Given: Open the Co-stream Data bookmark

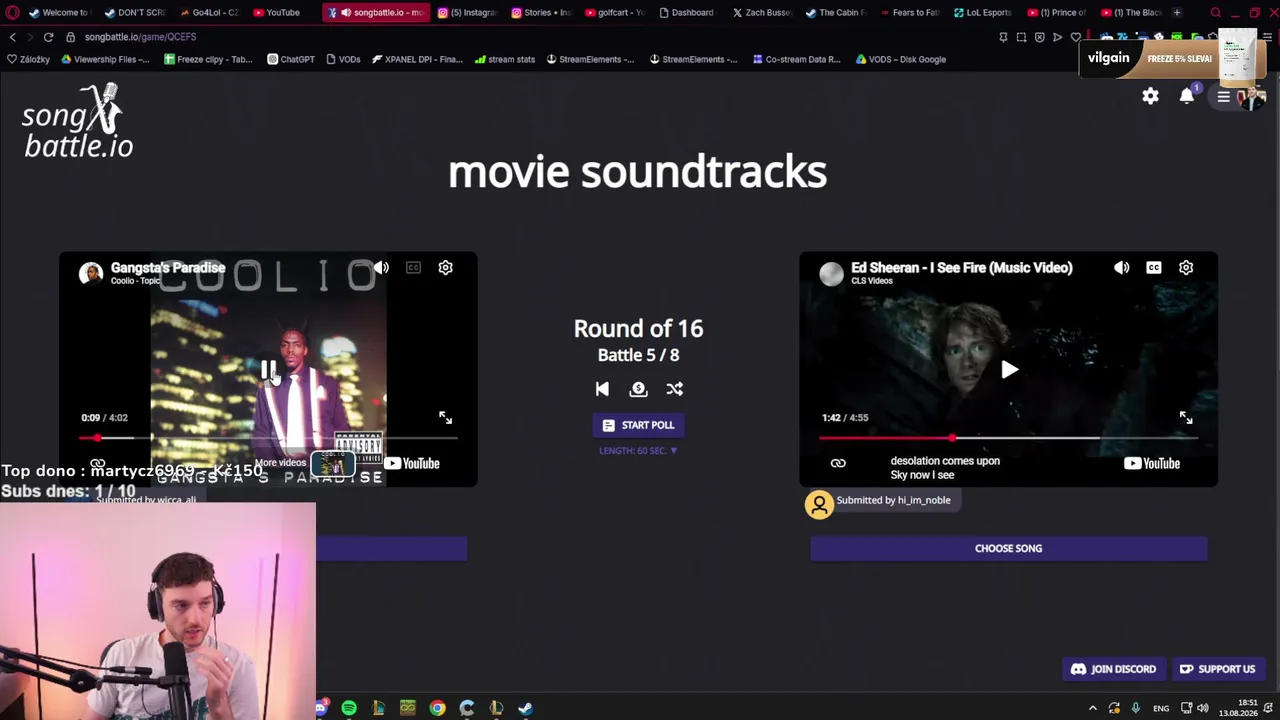Looking at the screenshot, I should click(795, 59).
